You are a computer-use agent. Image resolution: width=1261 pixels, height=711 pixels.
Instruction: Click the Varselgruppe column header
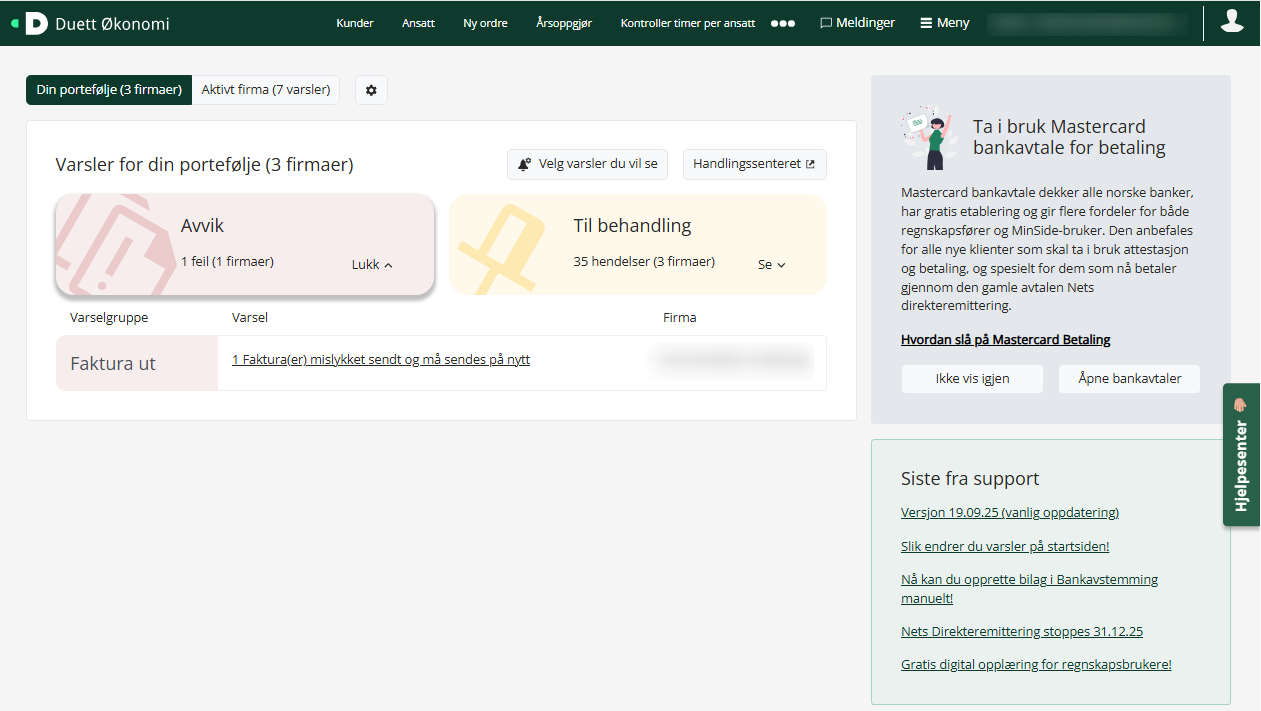coord(109,317)
